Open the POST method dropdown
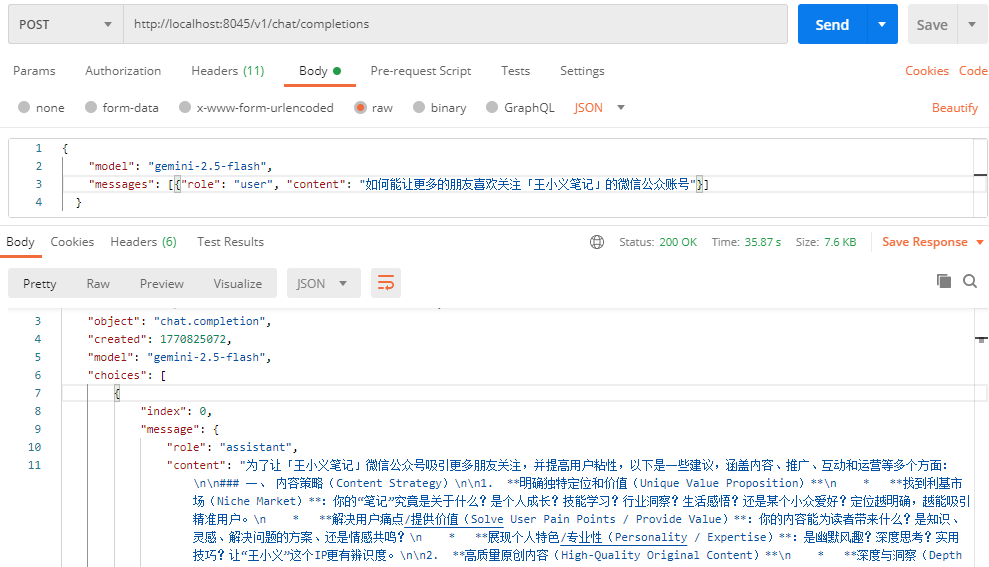This screenshot has height=567, width=989. pyautogui.click(x=65, y=24)
